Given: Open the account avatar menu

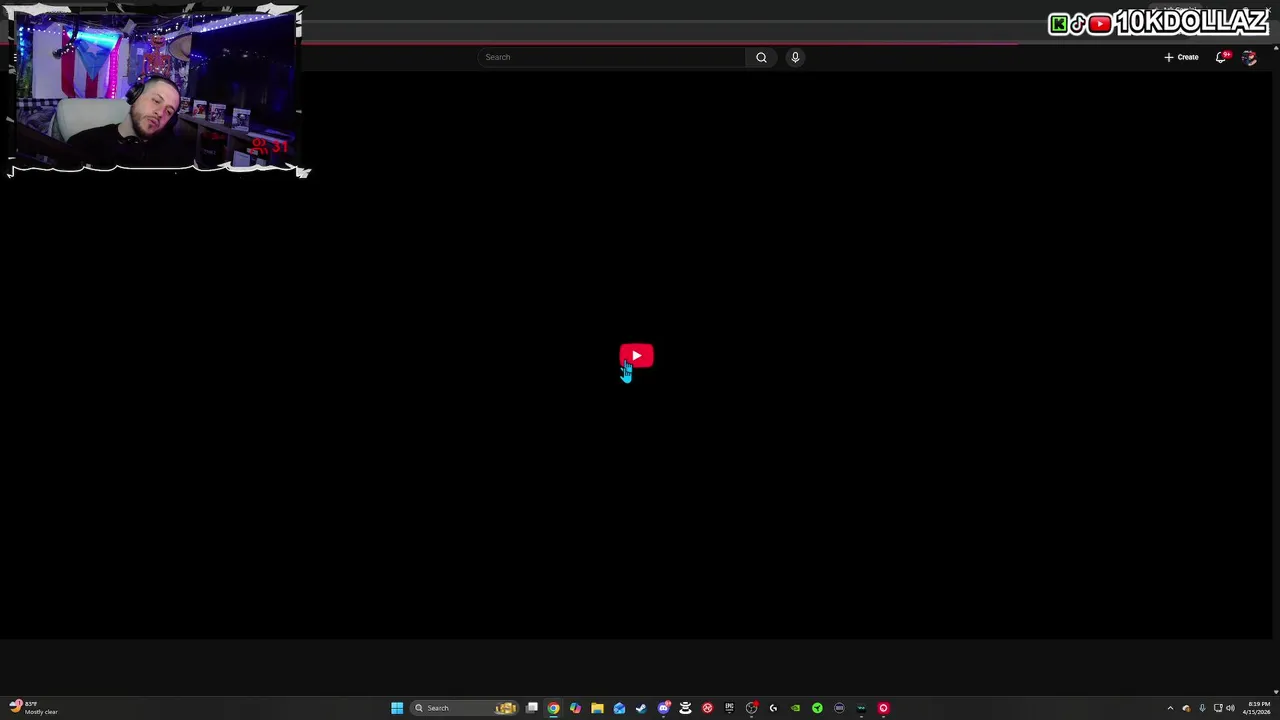Looking at the screenshot, I should [x=1249, y=57].
